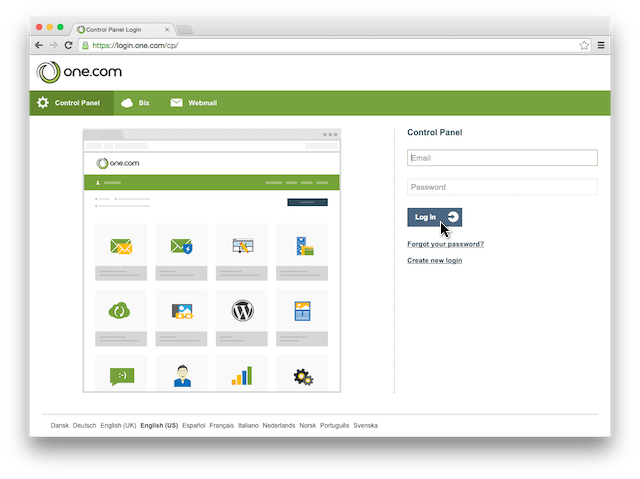640x479 pixels.
Task: Click the green maximize window button
Action: (x=60, y=27)
